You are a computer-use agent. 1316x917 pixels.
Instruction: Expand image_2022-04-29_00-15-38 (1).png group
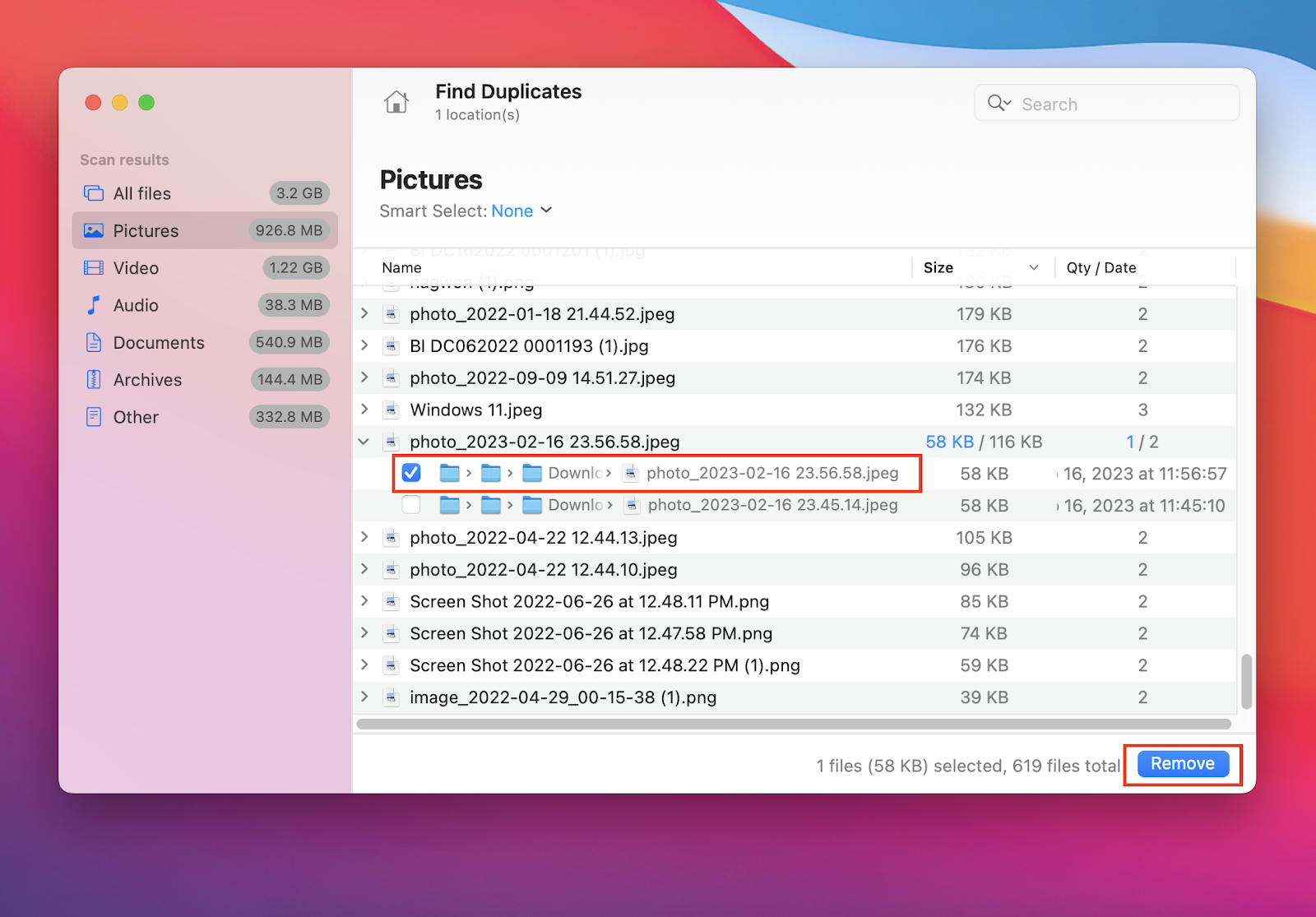(x=364, y=697)
